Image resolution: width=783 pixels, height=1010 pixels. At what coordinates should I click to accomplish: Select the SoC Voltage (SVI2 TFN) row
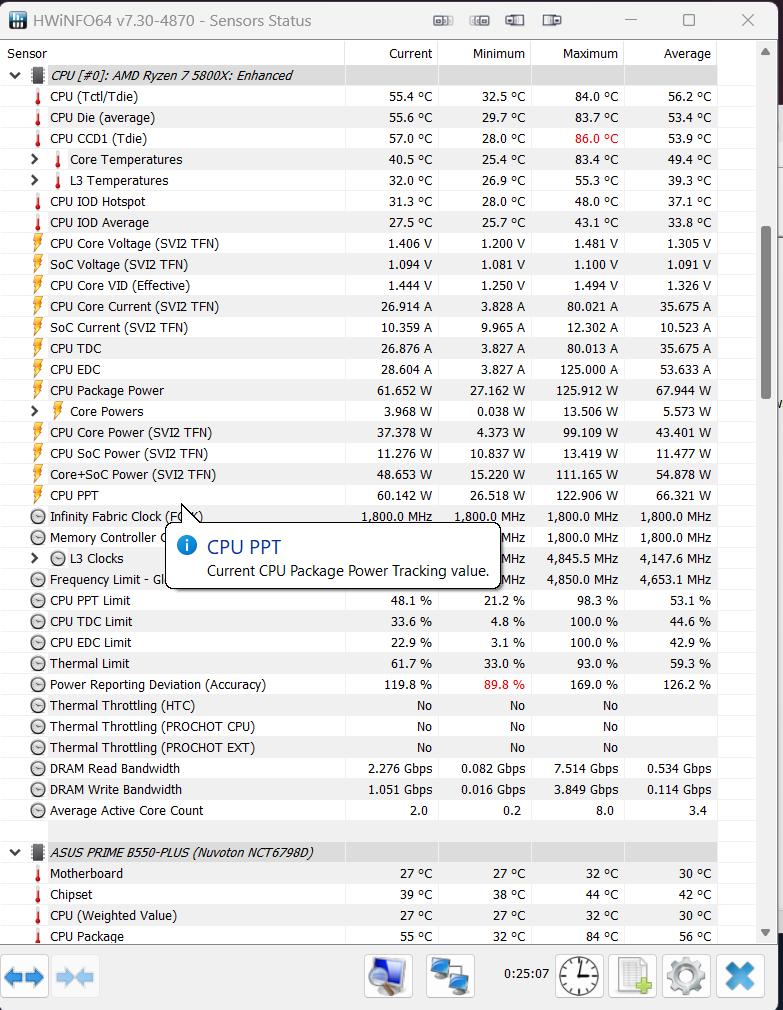click(x=359, y=265)
